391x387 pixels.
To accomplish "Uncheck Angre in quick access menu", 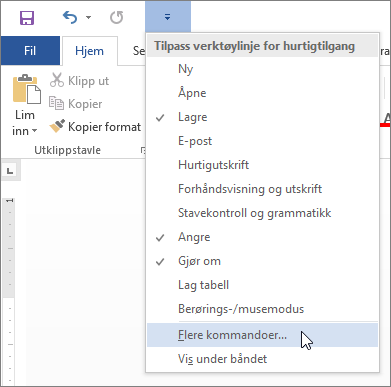I will [262, 237].
